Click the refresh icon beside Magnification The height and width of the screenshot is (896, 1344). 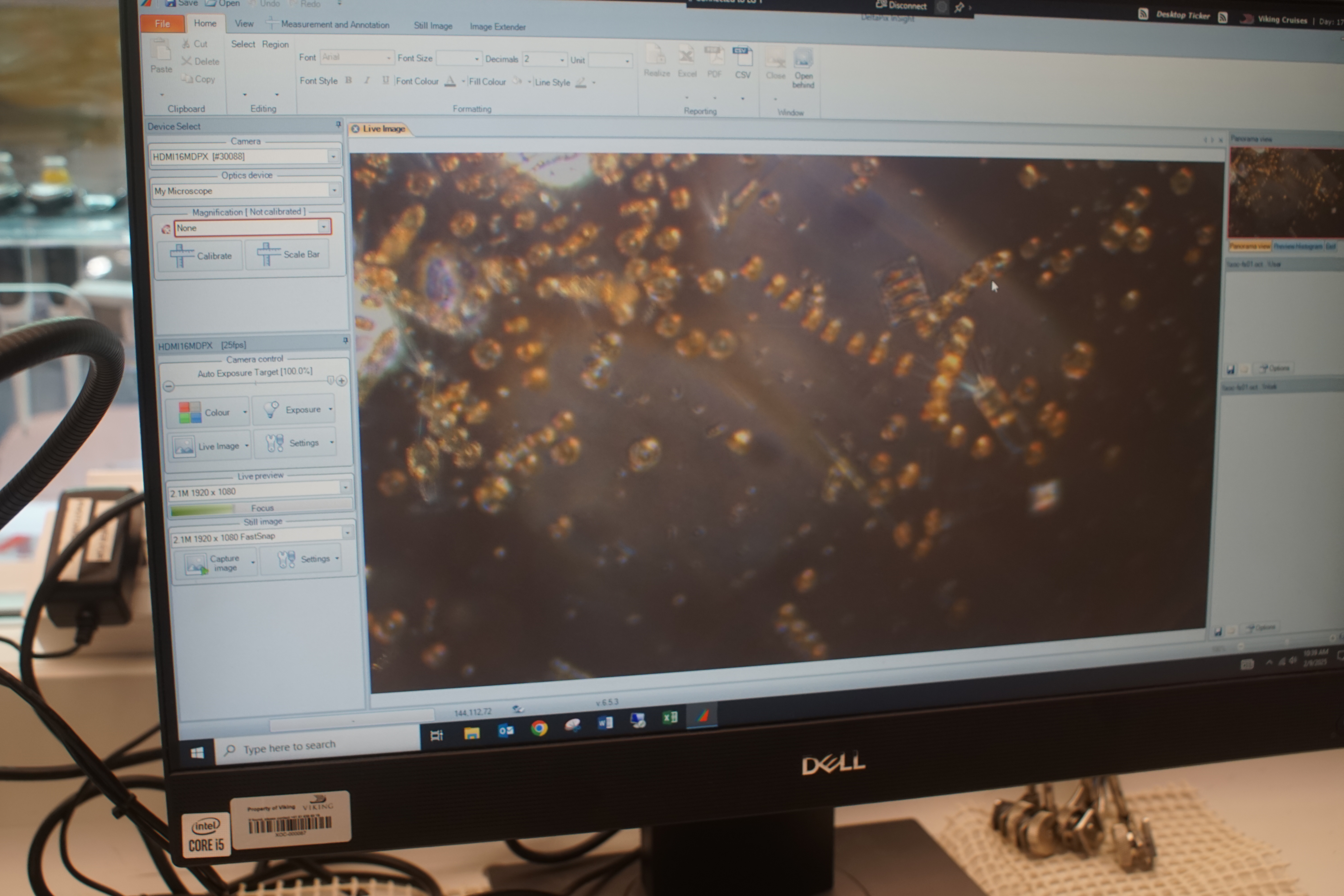166,229
